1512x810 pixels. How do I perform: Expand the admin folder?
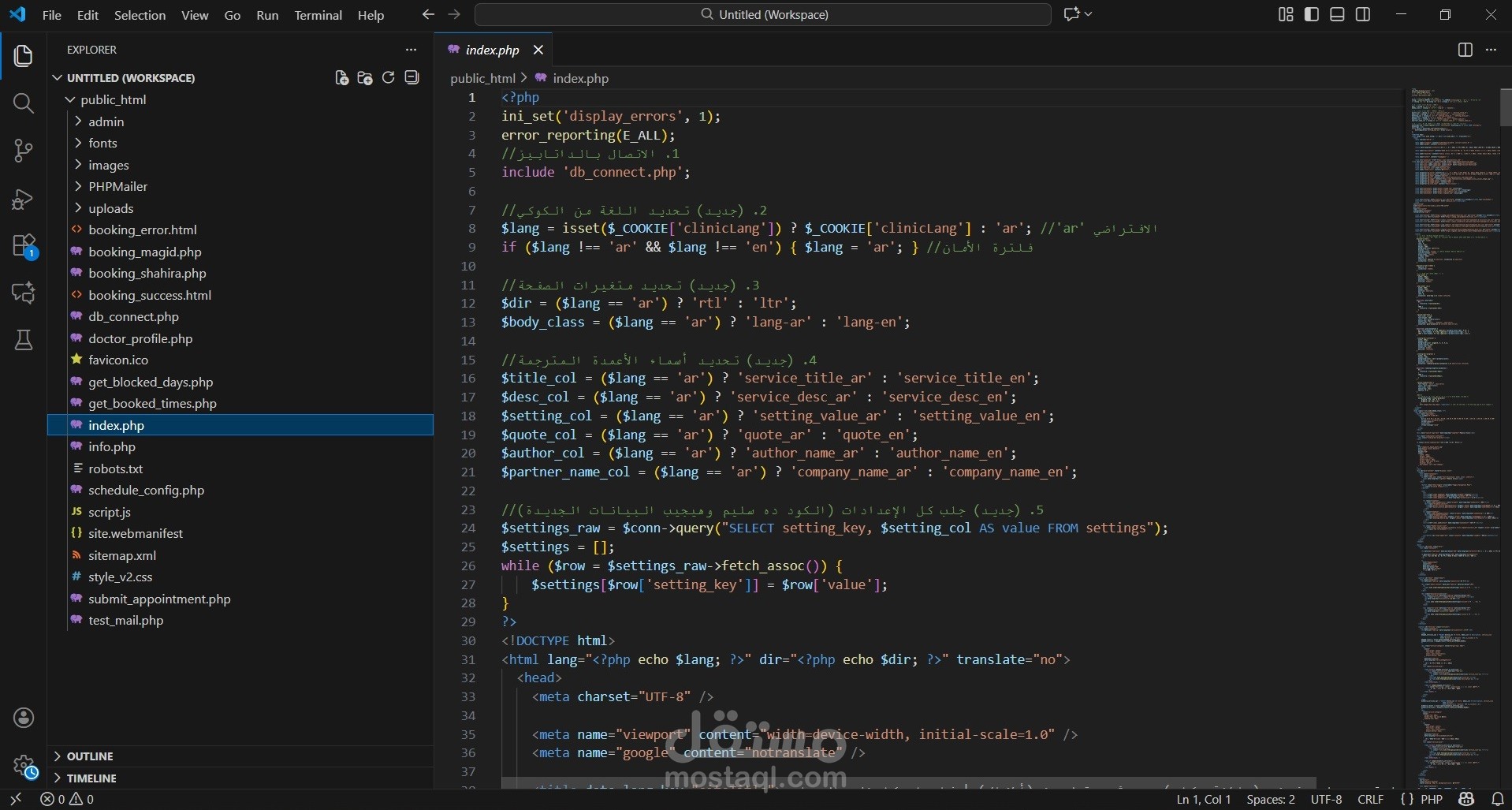coord(106,121)
